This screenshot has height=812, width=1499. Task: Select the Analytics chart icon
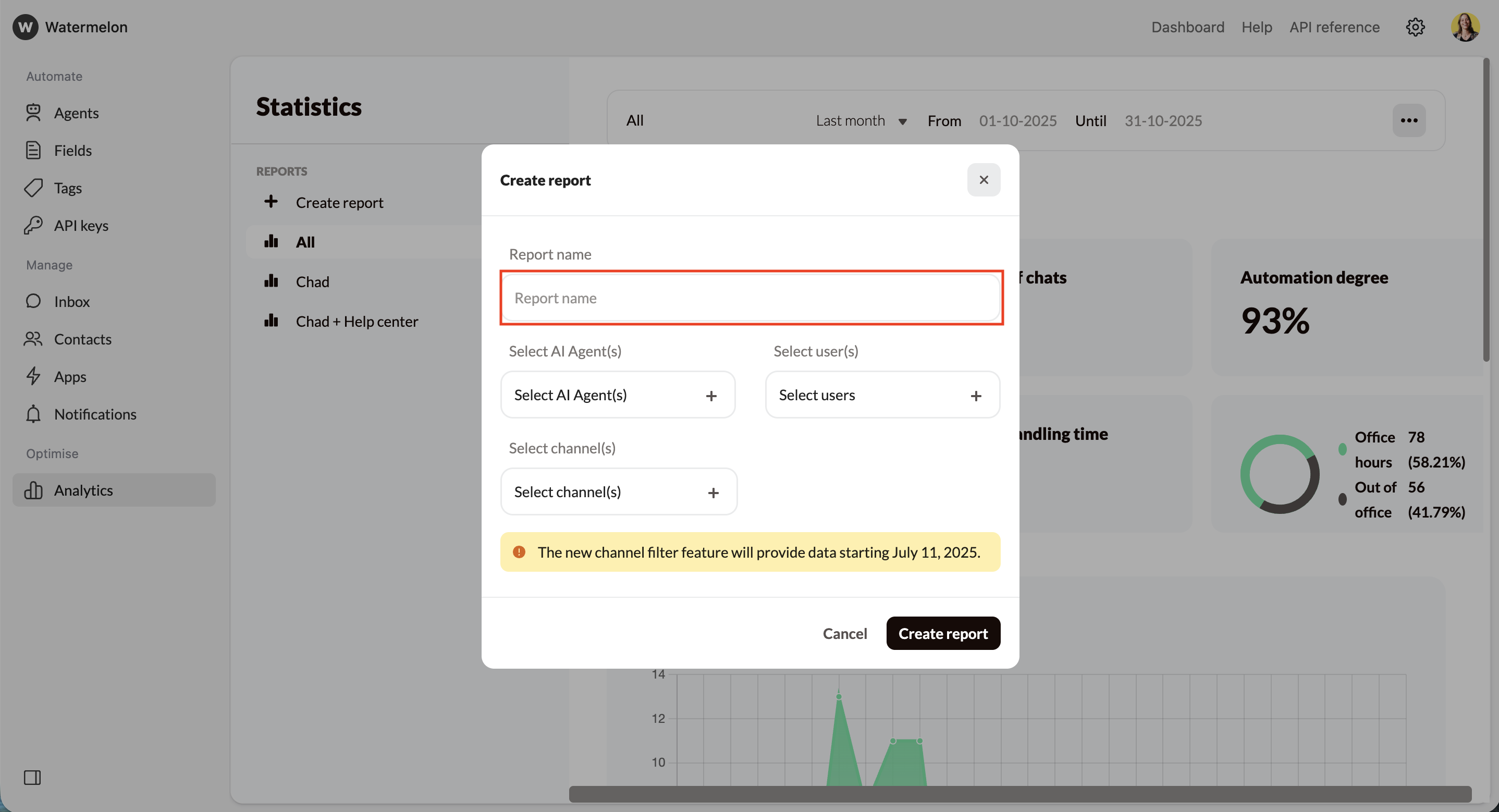pyautogui.click(x=34, y=489)
